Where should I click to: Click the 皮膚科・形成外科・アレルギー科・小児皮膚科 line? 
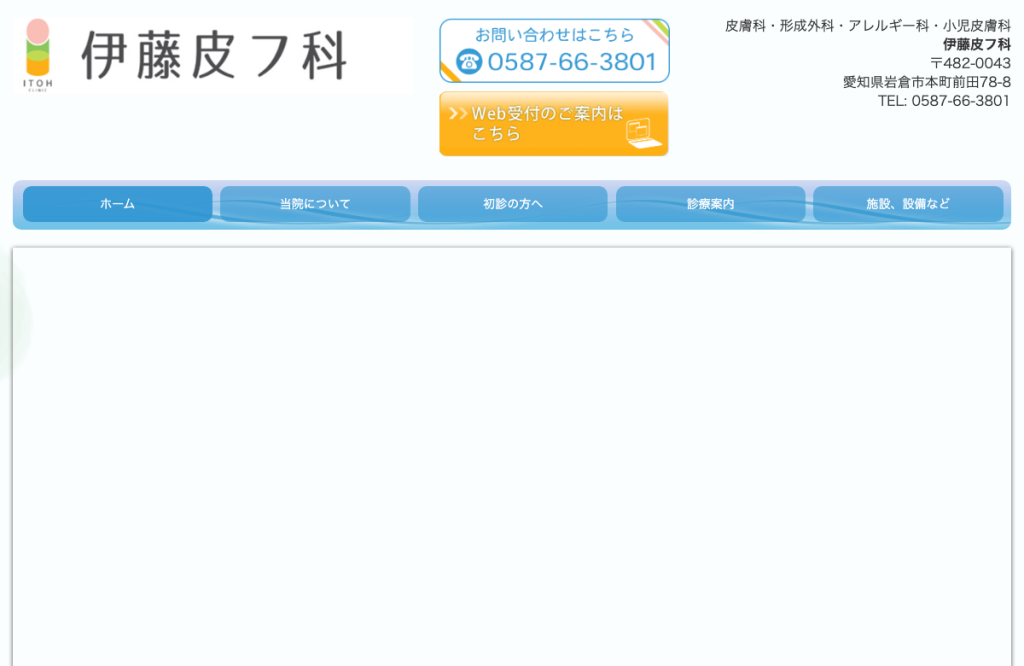(868, 25)
